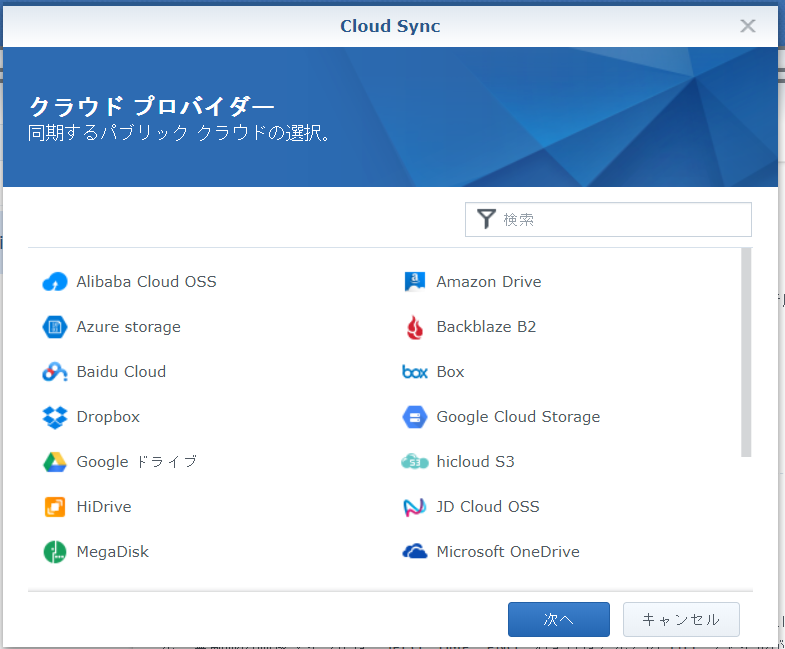The image size is (785, 649).
Task: Pick the Microsoft OneDrive label
Action: 508,552
